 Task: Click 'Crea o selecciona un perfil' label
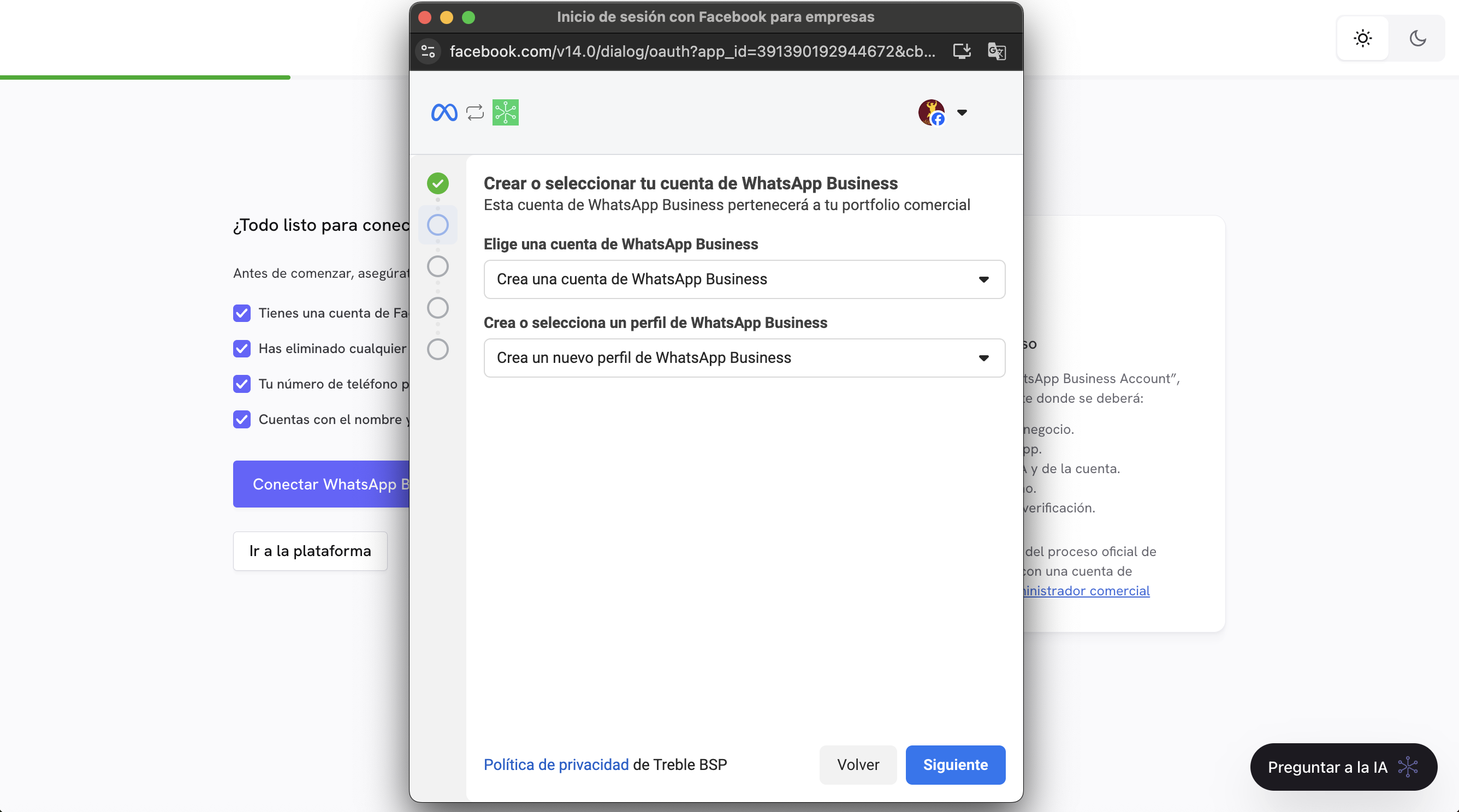pos(655,323)
